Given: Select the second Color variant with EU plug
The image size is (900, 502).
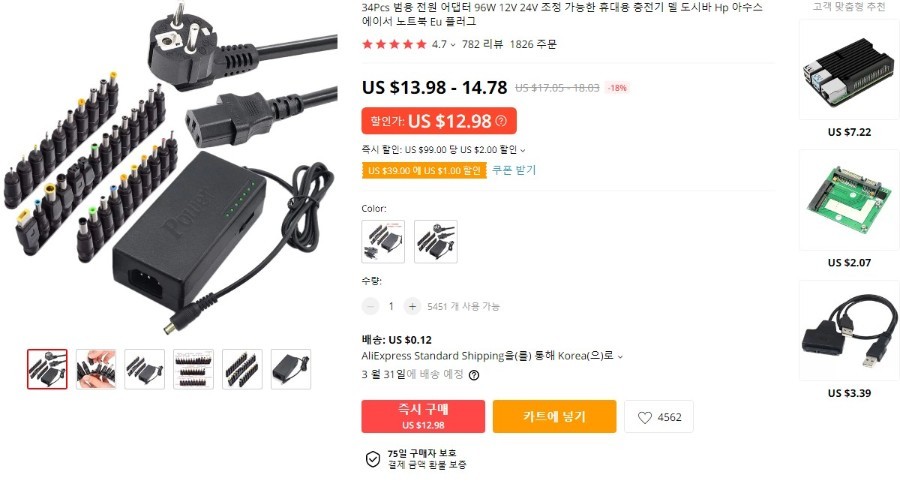Looking at the screenshot, I should (x=436, y=242).
